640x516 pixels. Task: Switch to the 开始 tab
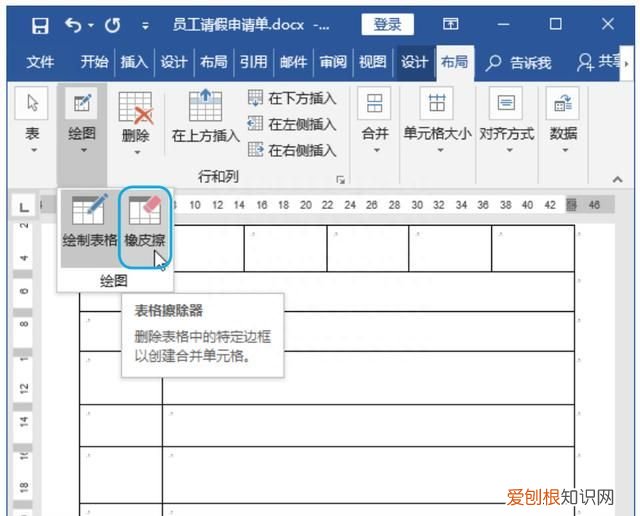coord(94,62)
